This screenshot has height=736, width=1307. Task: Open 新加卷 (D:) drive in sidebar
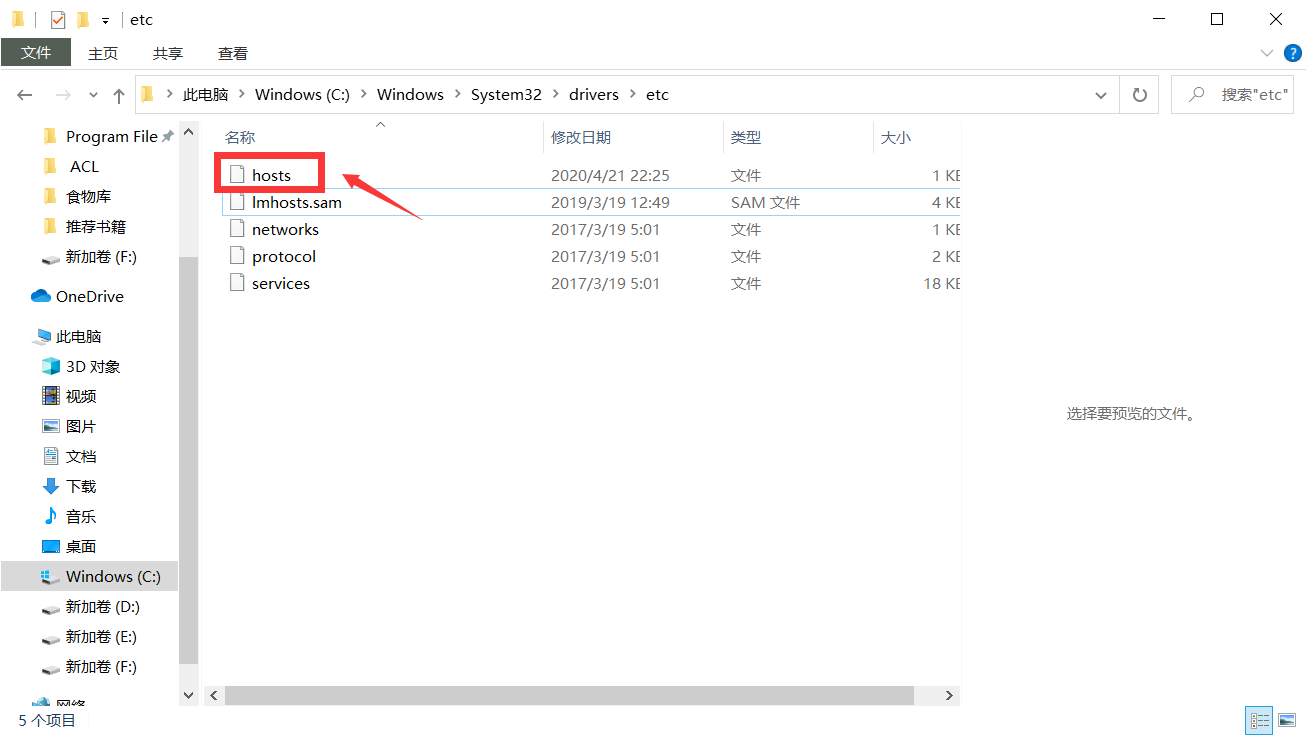(102, 606)
